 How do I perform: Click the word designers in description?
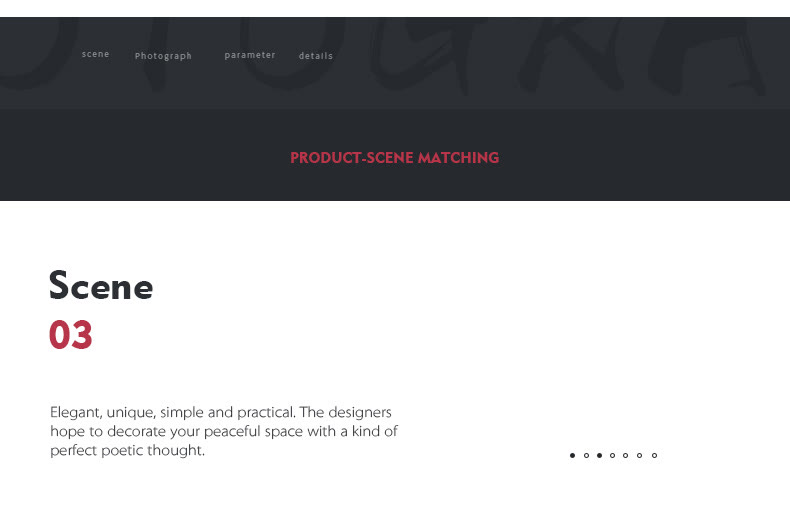point(360,412)
